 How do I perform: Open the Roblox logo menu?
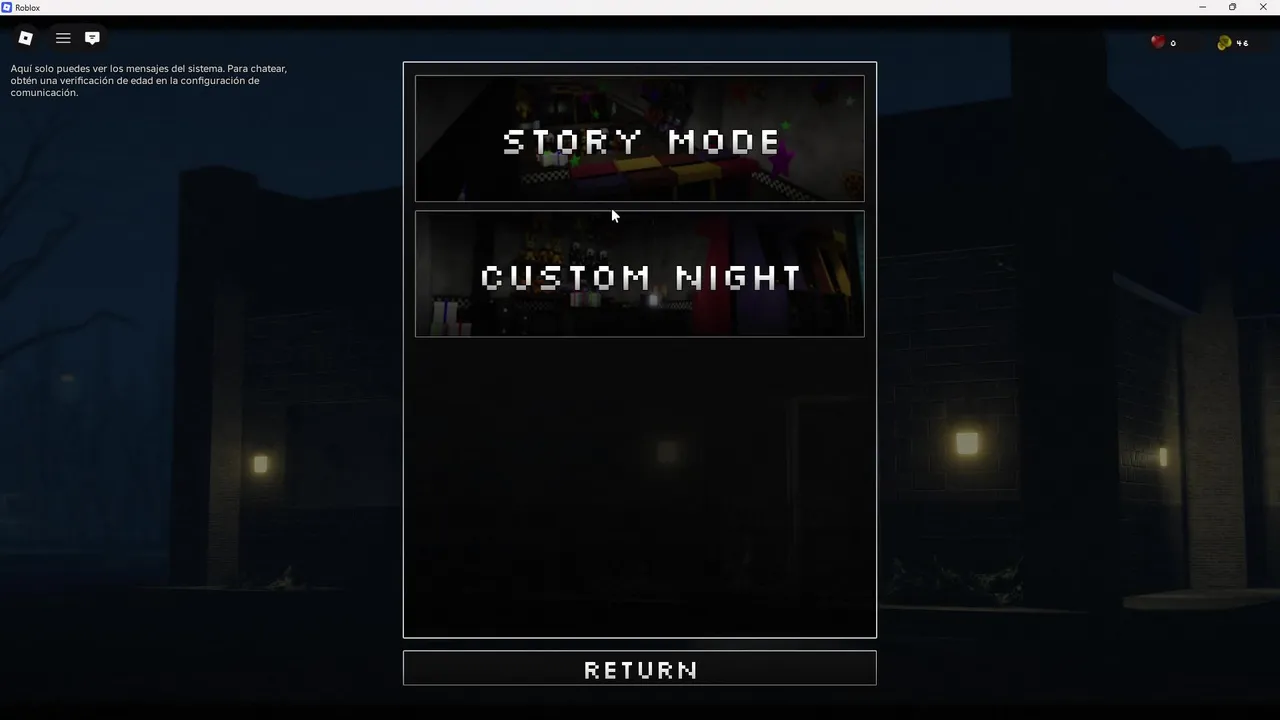click(x=26, y=38)
